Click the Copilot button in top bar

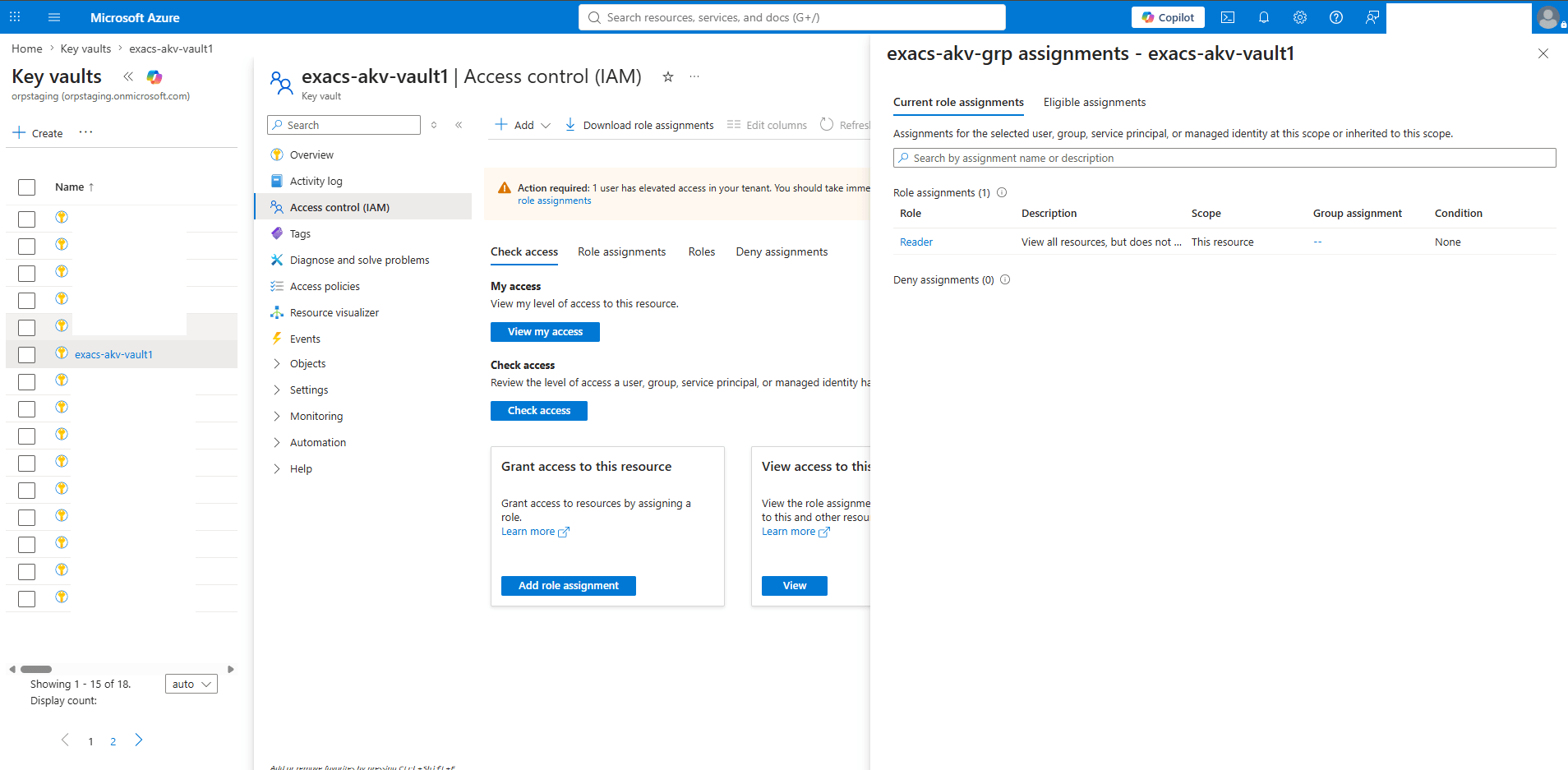point(1168,17)
